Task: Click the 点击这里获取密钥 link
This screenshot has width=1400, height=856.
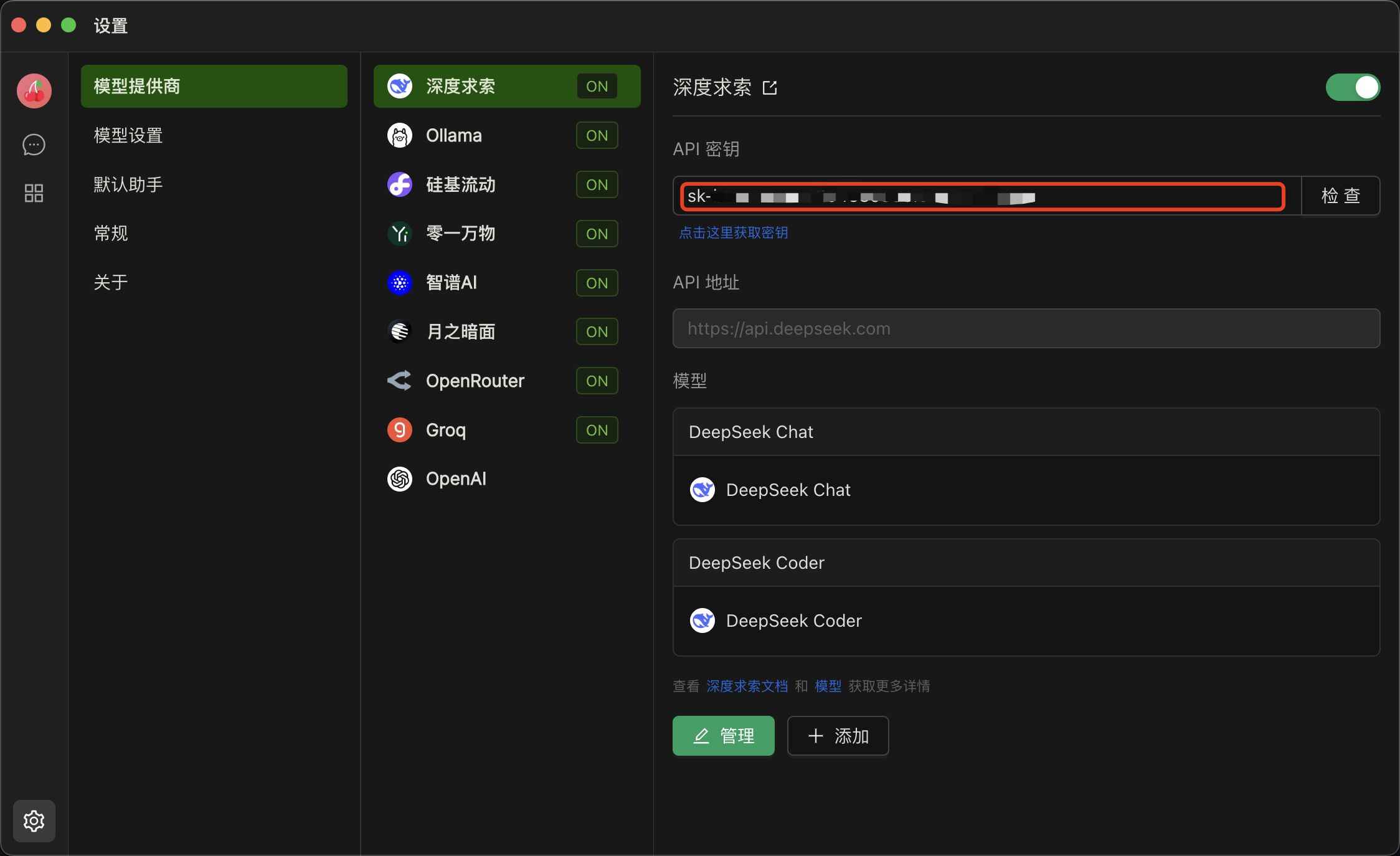Action: coord(733,232)
